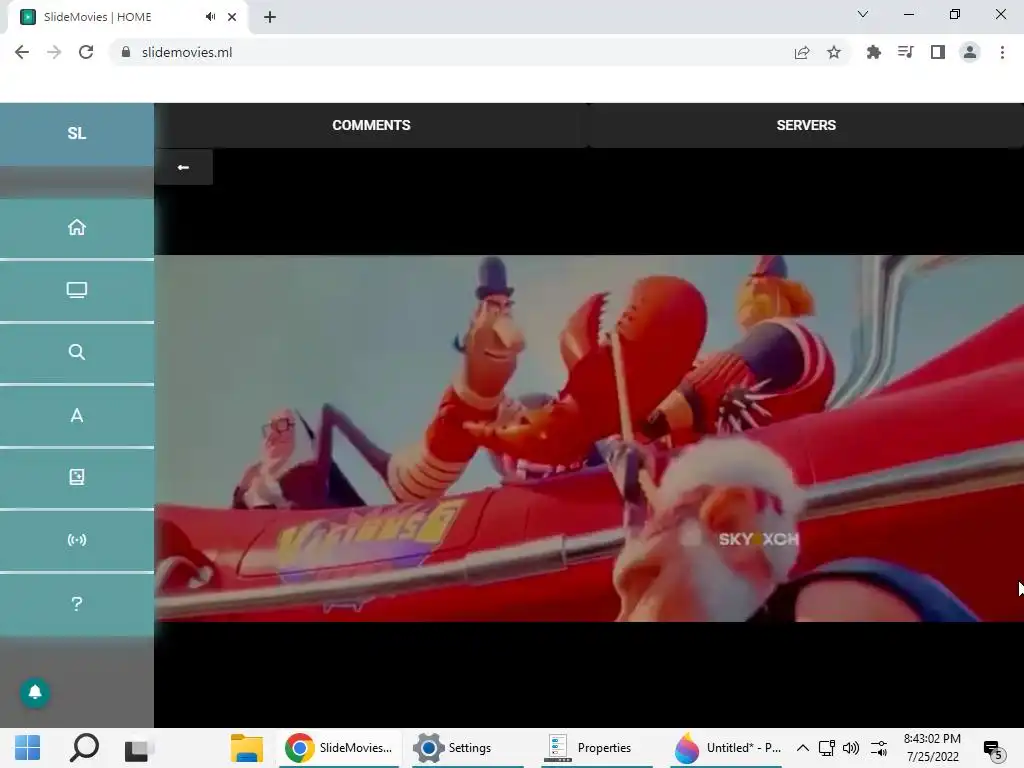Open the TV shows monitor icon
The image size is (1024, 768).
[76, 290]
